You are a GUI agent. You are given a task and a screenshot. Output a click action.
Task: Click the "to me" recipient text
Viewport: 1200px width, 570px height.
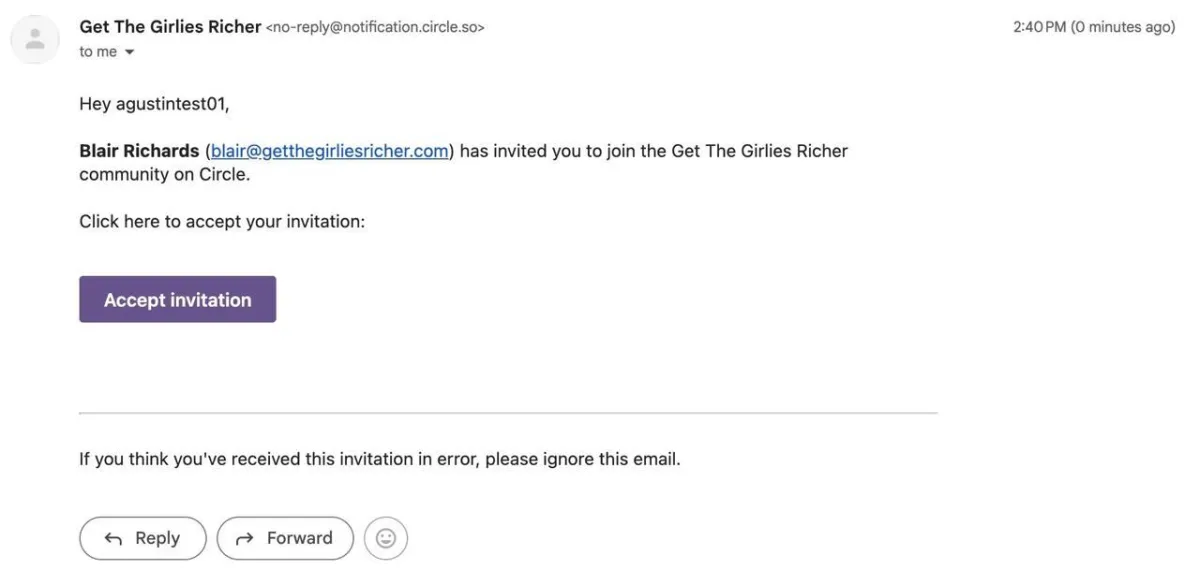(x=98, y=52)
